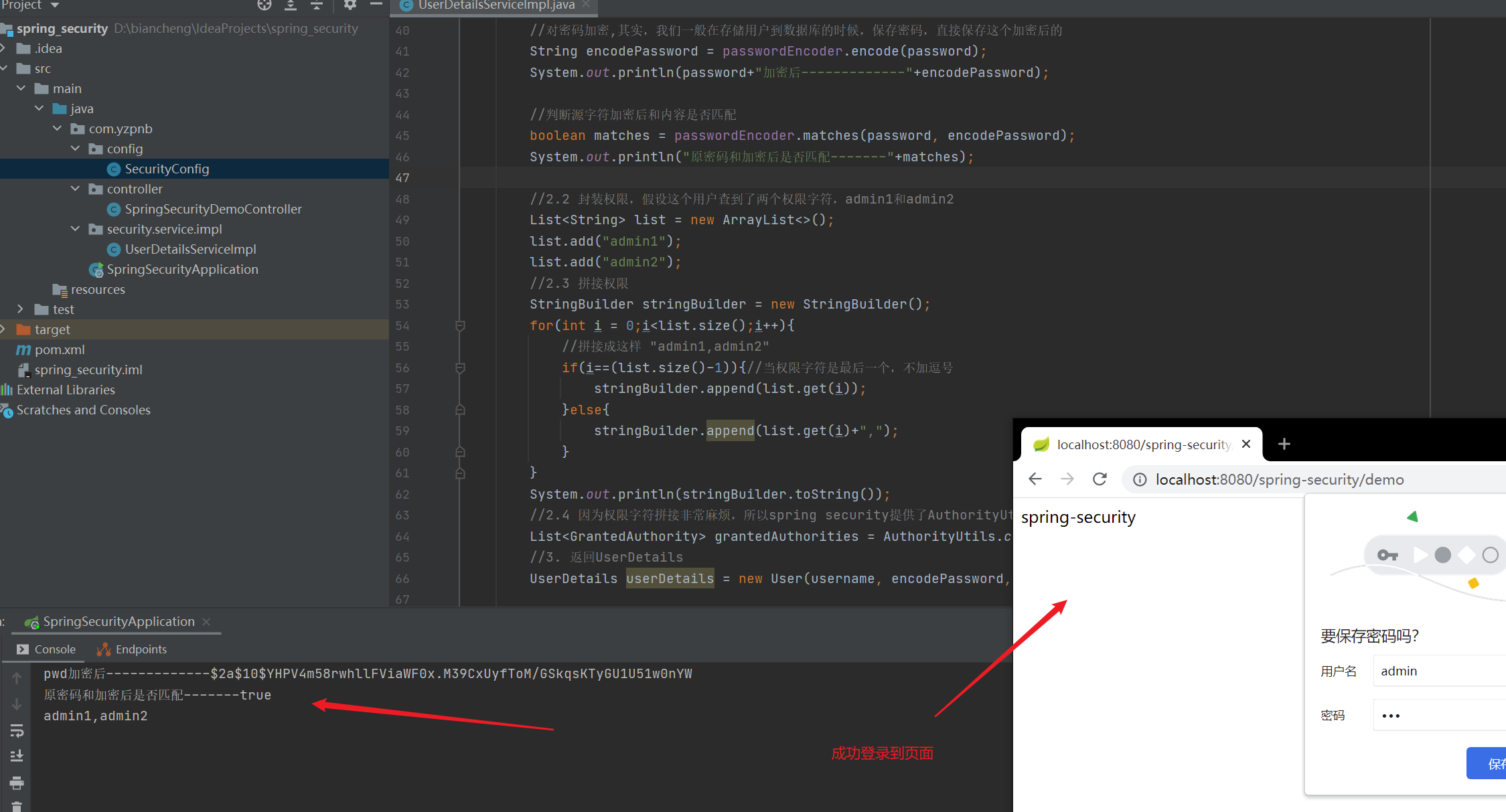Expand the test folder
The image size is (1506, 812).
[x=20, y=309]
